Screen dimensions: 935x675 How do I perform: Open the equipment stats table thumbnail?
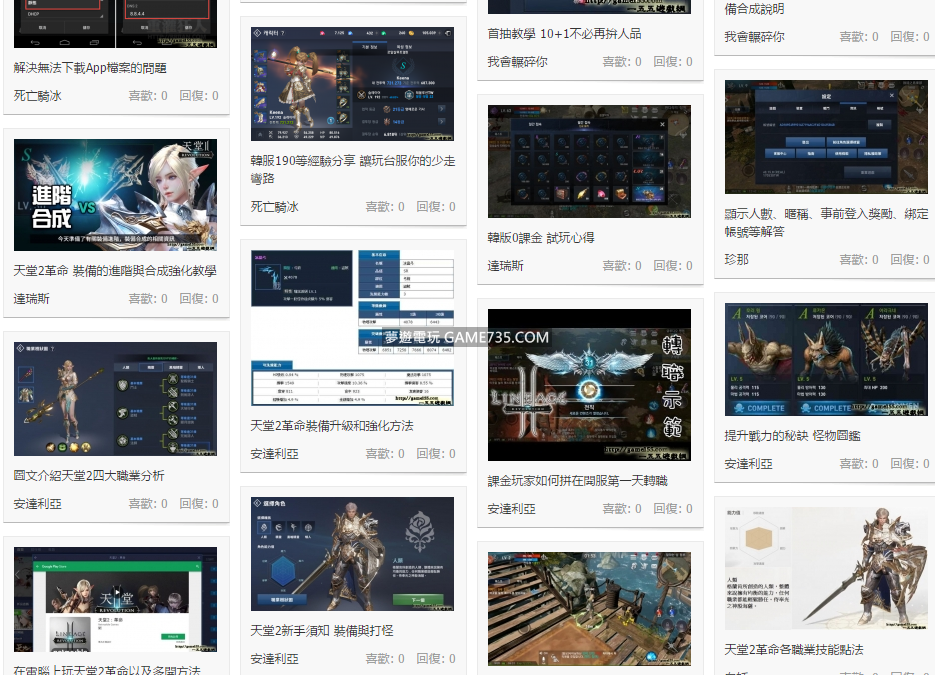point(352,329)
